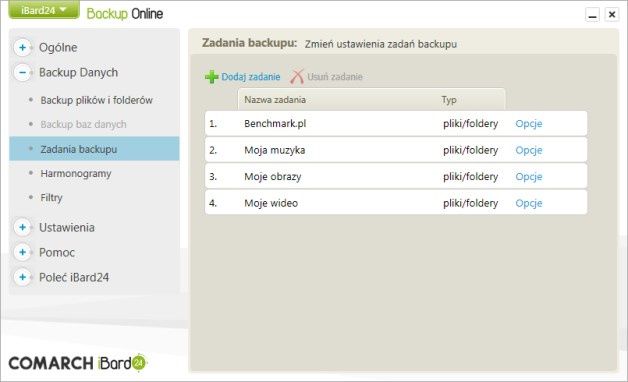Click pliki/foldery type in Moje wideo row
Screen dimensions: 628x382
coord(470,203)
